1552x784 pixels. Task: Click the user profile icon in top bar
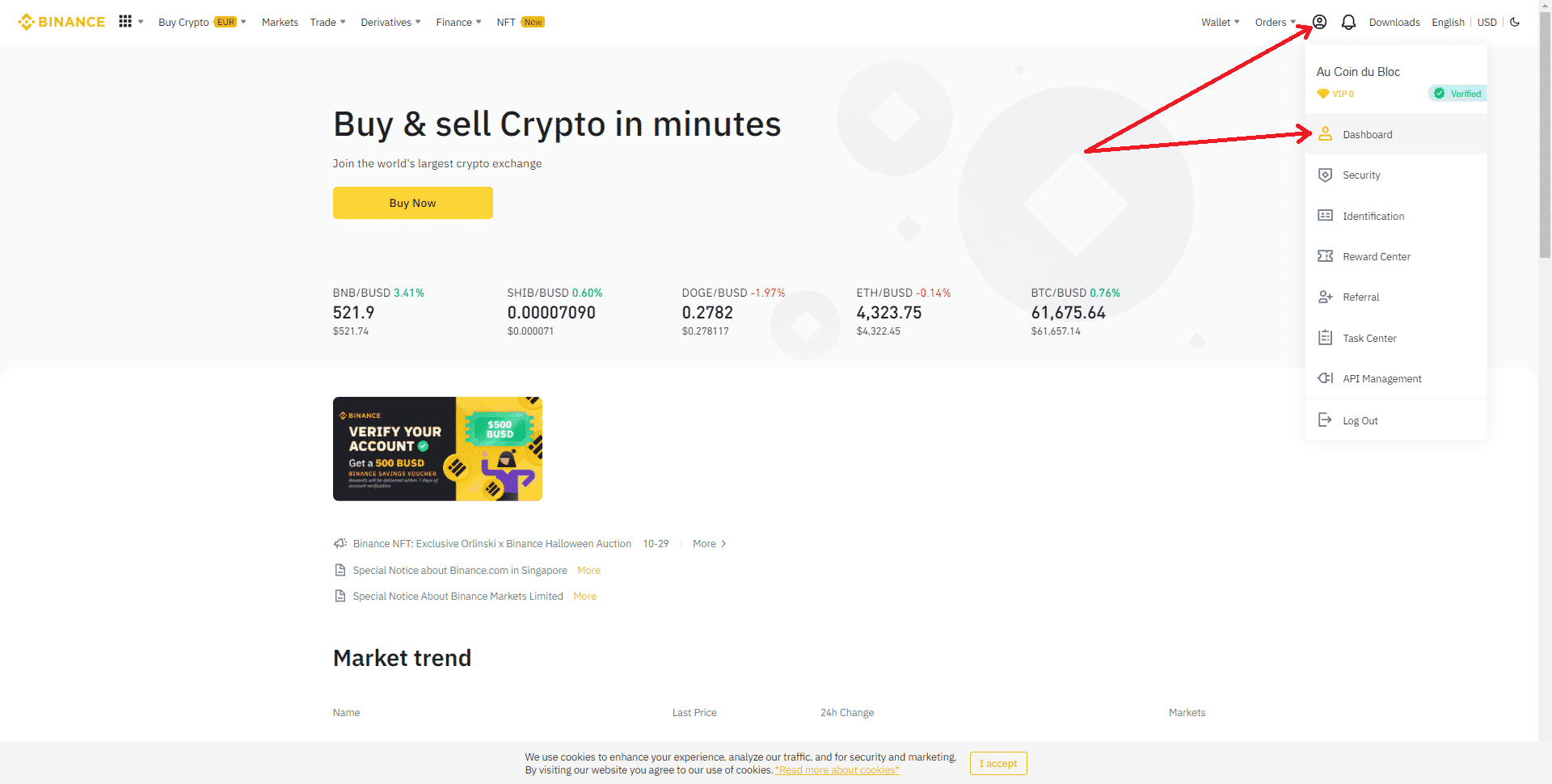(x=1318, y=22)
